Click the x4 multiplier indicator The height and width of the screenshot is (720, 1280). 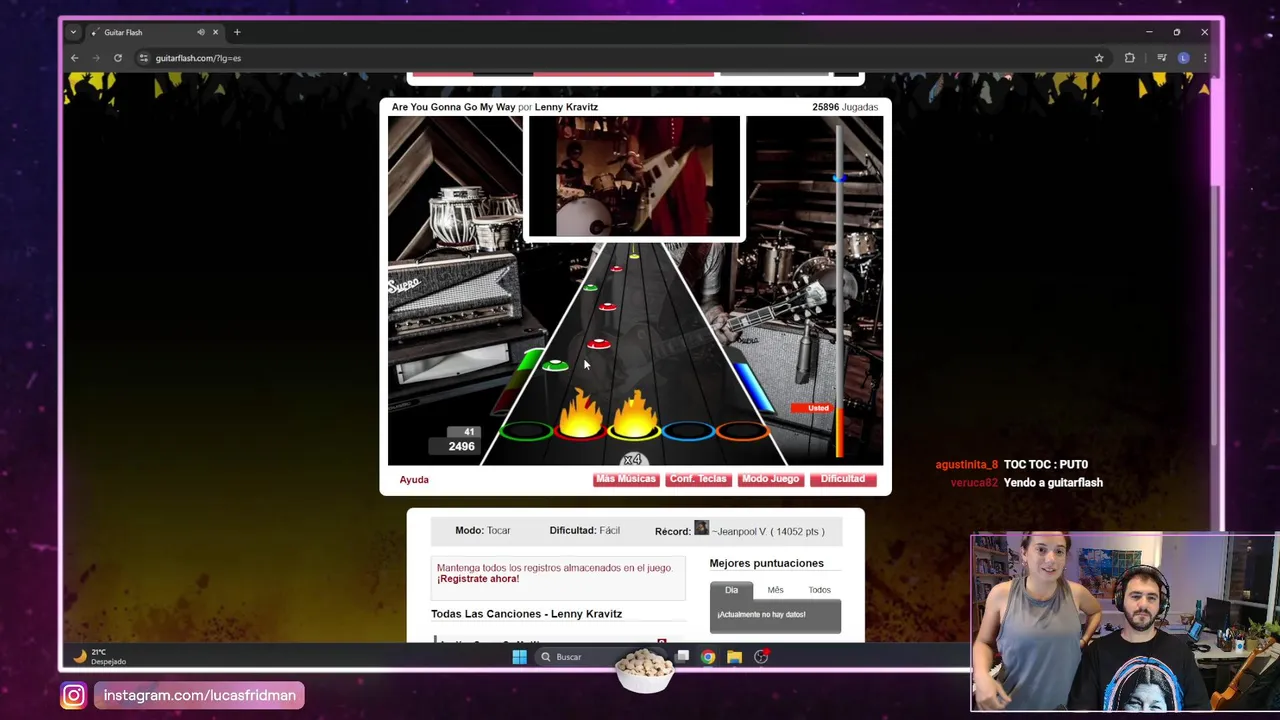click(x=632, y=459)
